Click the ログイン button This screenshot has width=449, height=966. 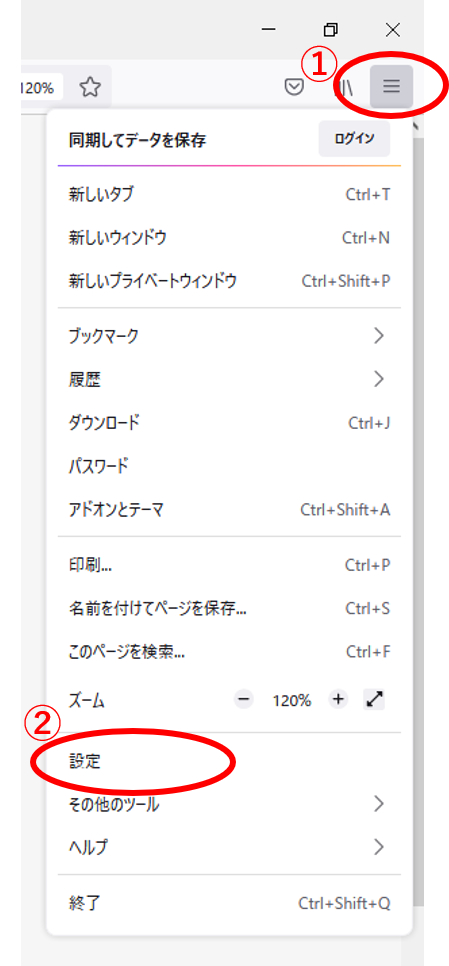tap(354, 139)
